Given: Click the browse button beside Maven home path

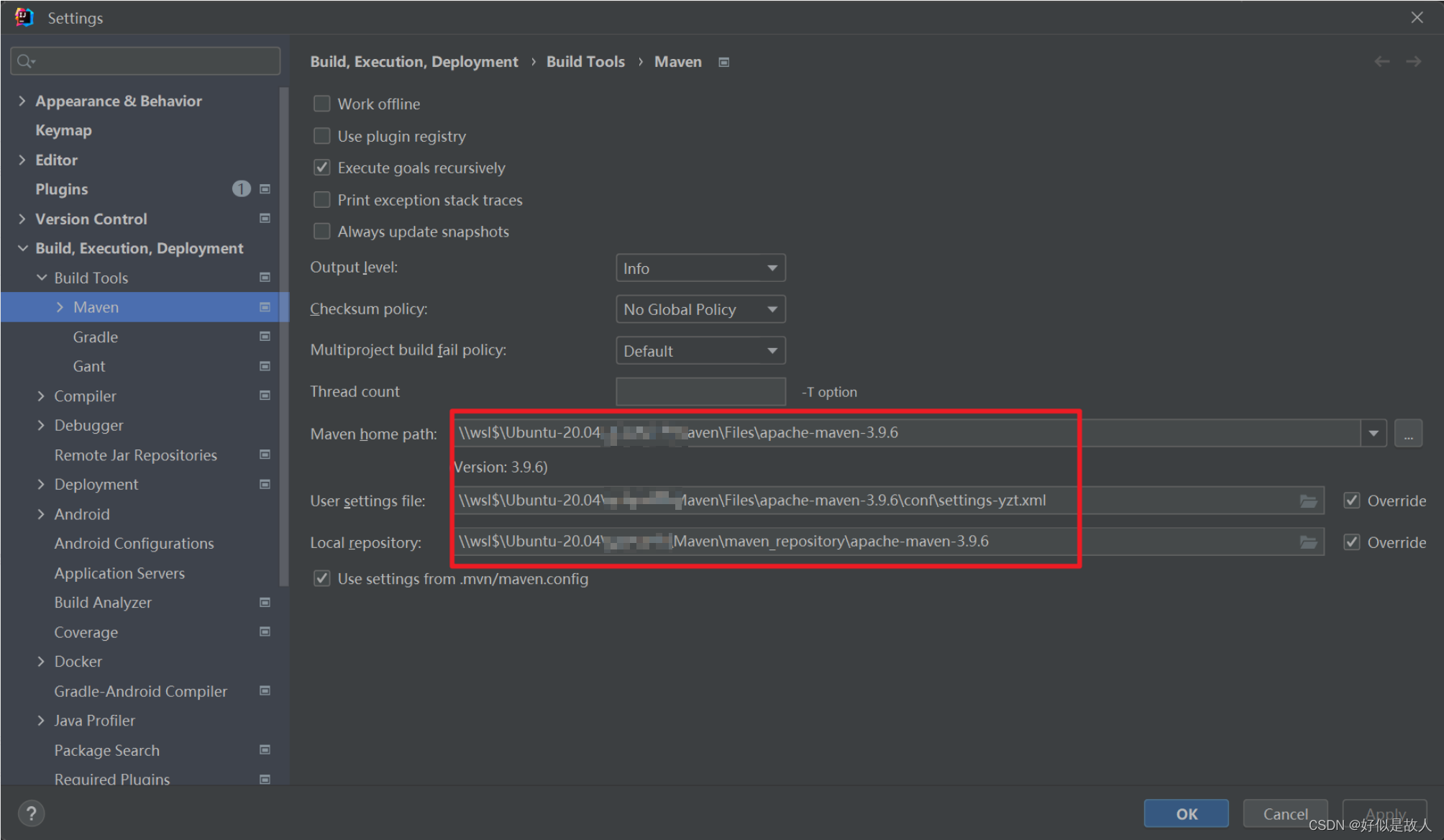Looking at the screenshot, I should [1409, 432].
